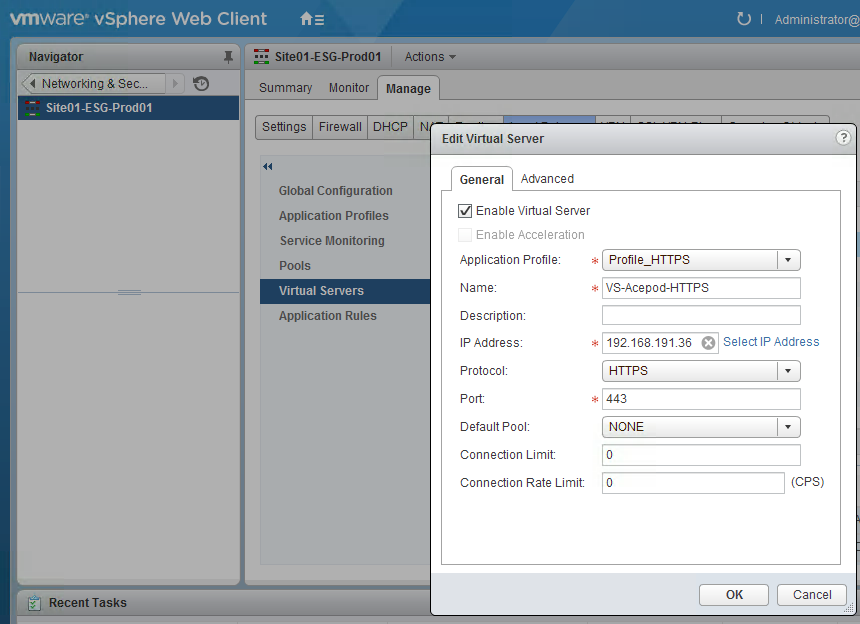Open the Settings sub-tab

(x=284, y=127)
